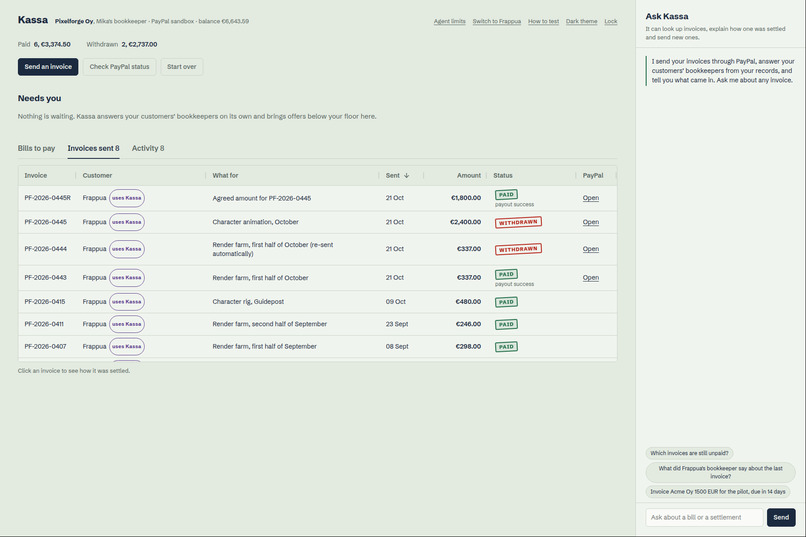The width and height of the screenshot is (806, 537).
Task: Click the Send an invoice button
Action: coord(48,67)
